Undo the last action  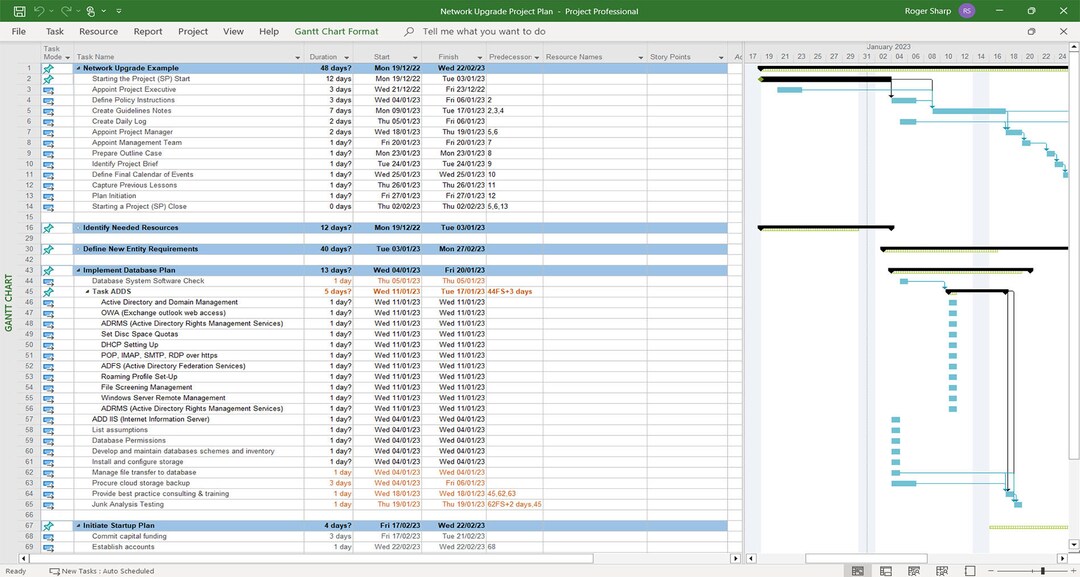(40, 10)
